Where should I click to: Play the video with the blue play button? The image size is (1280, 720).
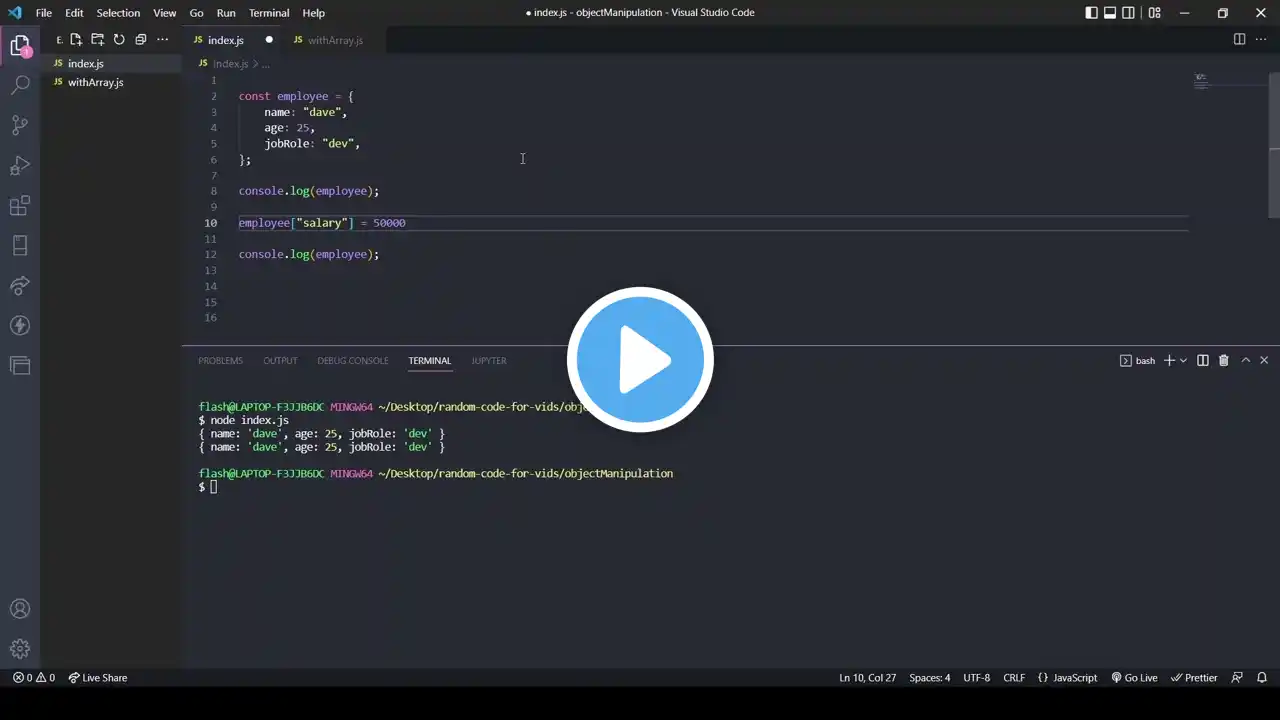(640, 360)
